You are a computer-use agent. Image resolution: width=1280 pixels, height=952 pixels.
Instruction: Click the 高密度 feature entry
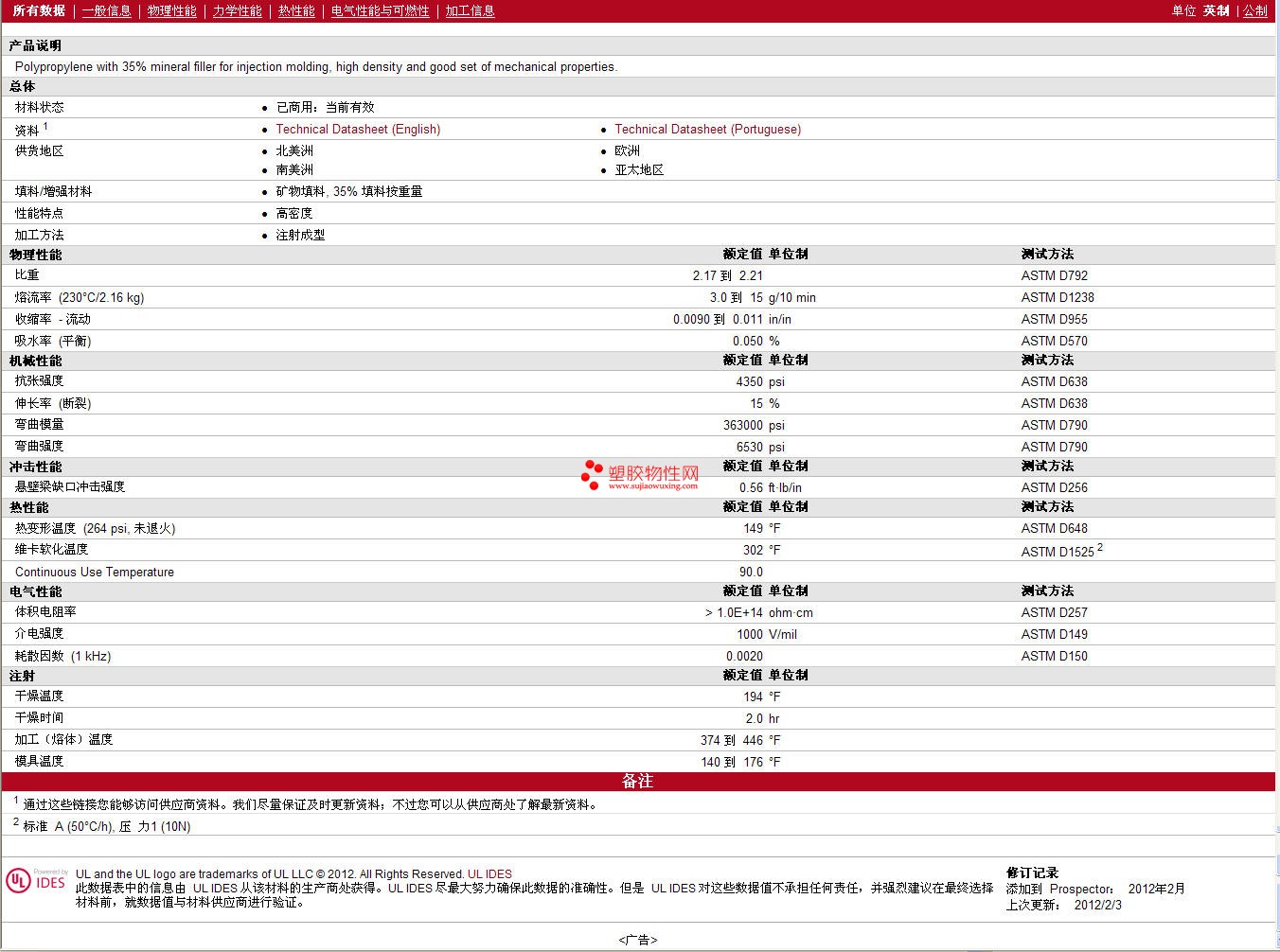click(293, 213)
